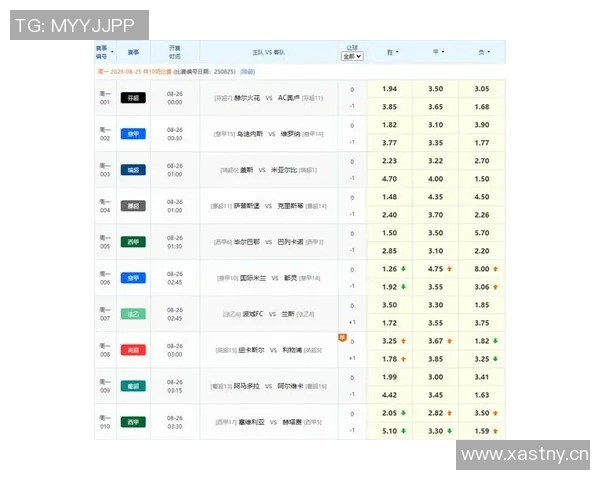Click the green 法乙 league badge
Viewport: 600px width, 480px height.
[x=132, y=314]
